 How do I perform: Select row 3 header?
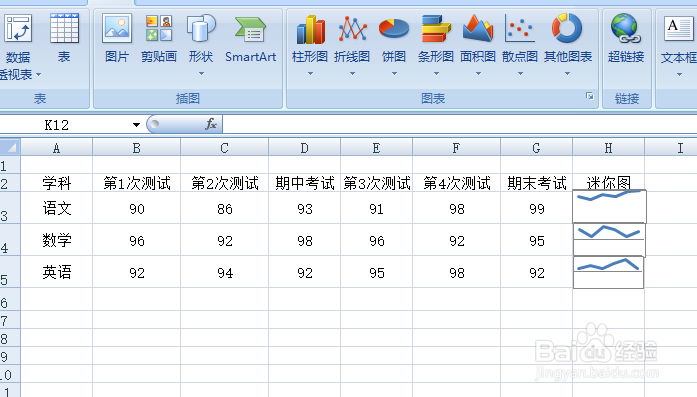[x=10, y=208]
